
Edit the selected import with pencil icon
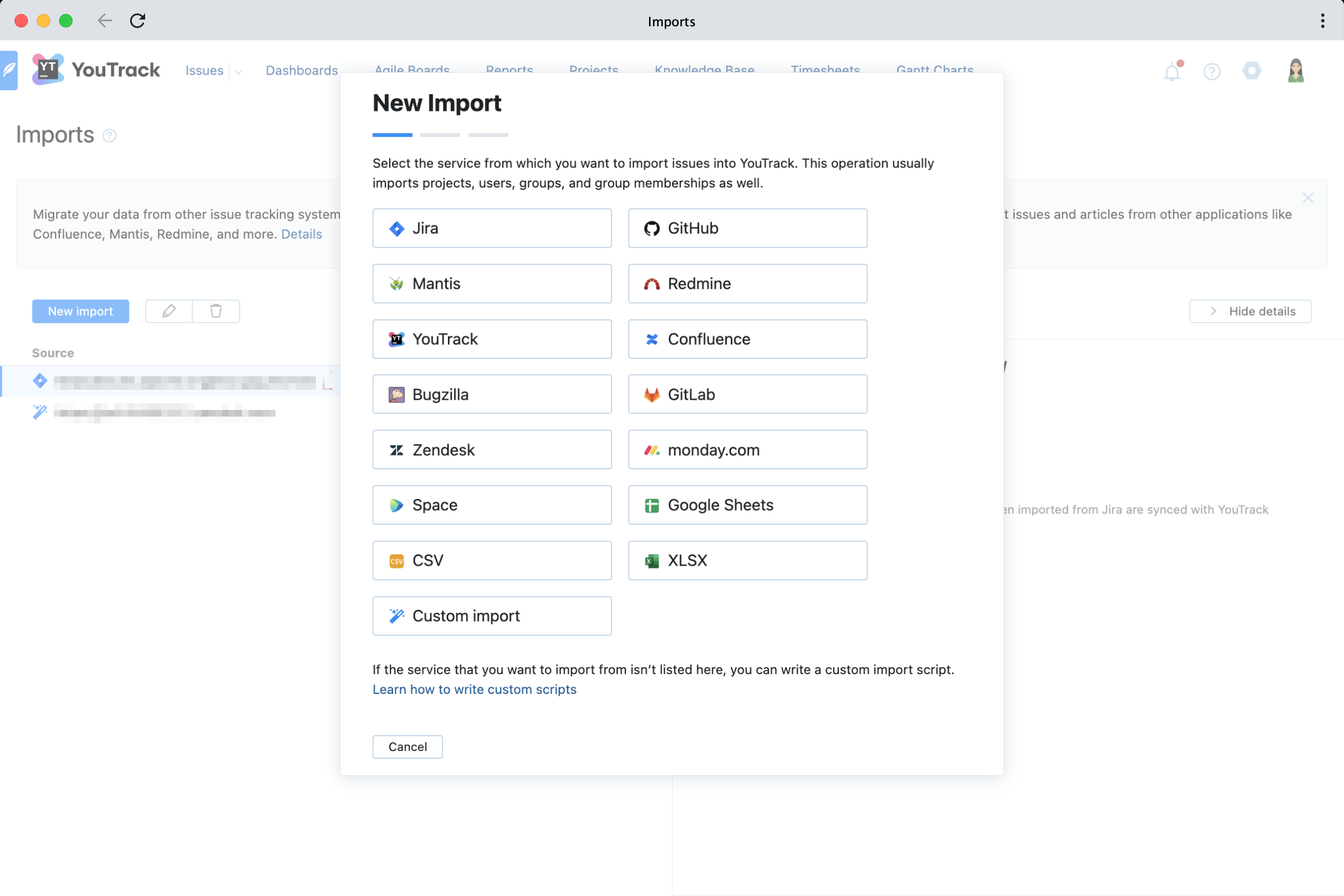coord(169,311)
